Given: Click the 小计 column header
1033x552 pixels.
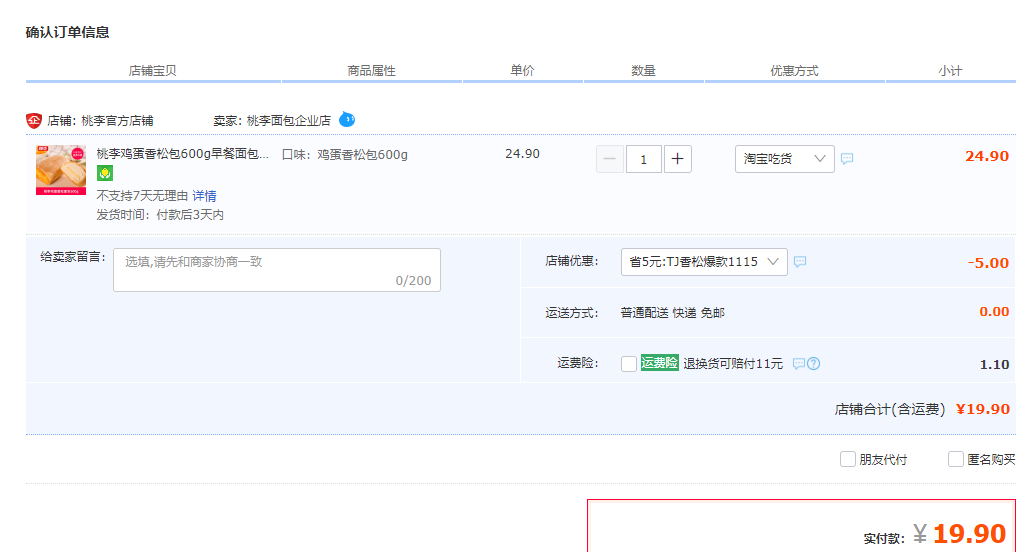Looking at the screenshot, I should click(950, 70).
